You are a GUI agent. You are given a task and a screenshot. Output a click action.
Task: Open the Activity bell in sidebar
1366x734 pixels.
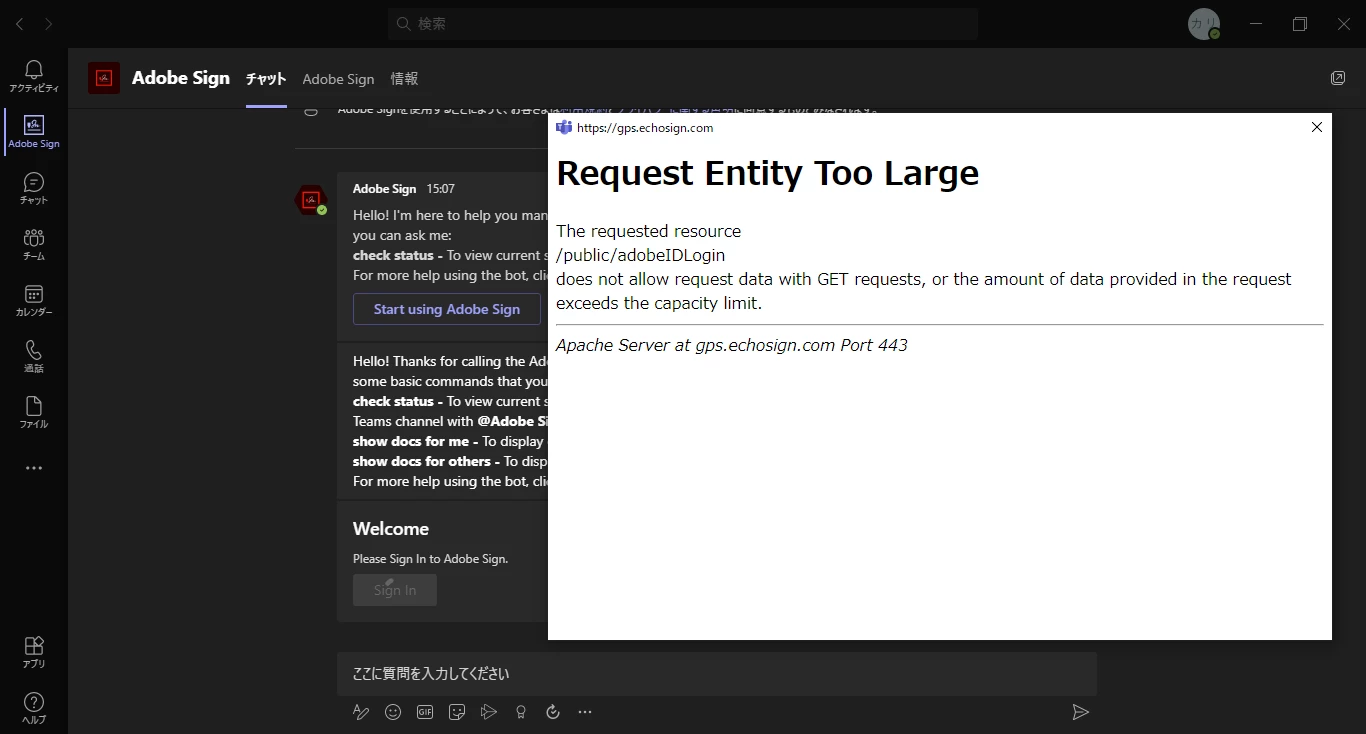coord(34,76)
